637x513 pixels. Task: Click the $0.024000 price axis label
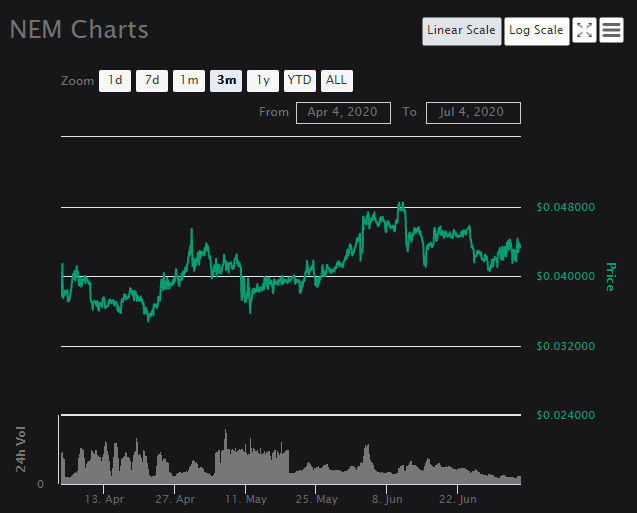(x=566, y=415)
